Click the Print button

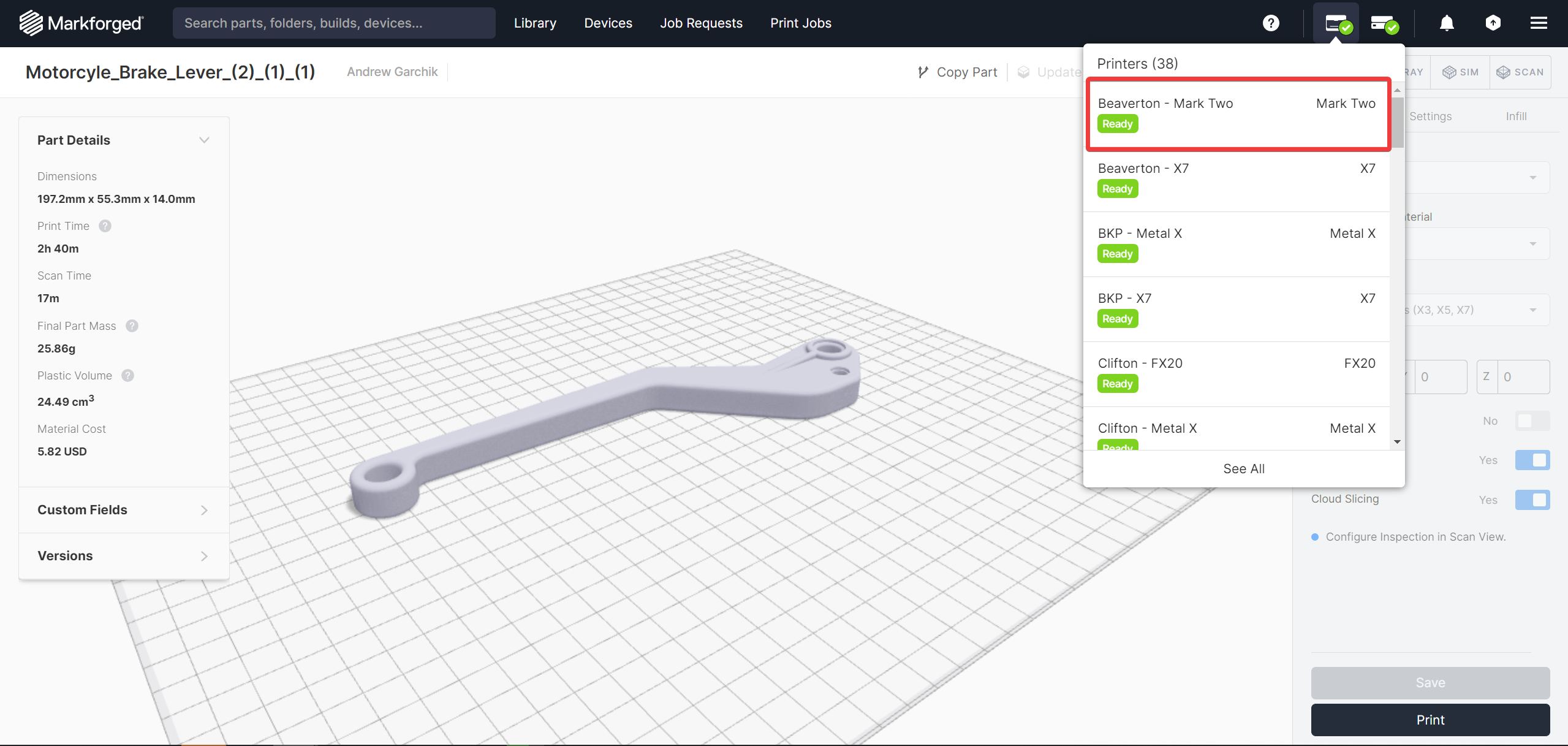(1430, 720)
